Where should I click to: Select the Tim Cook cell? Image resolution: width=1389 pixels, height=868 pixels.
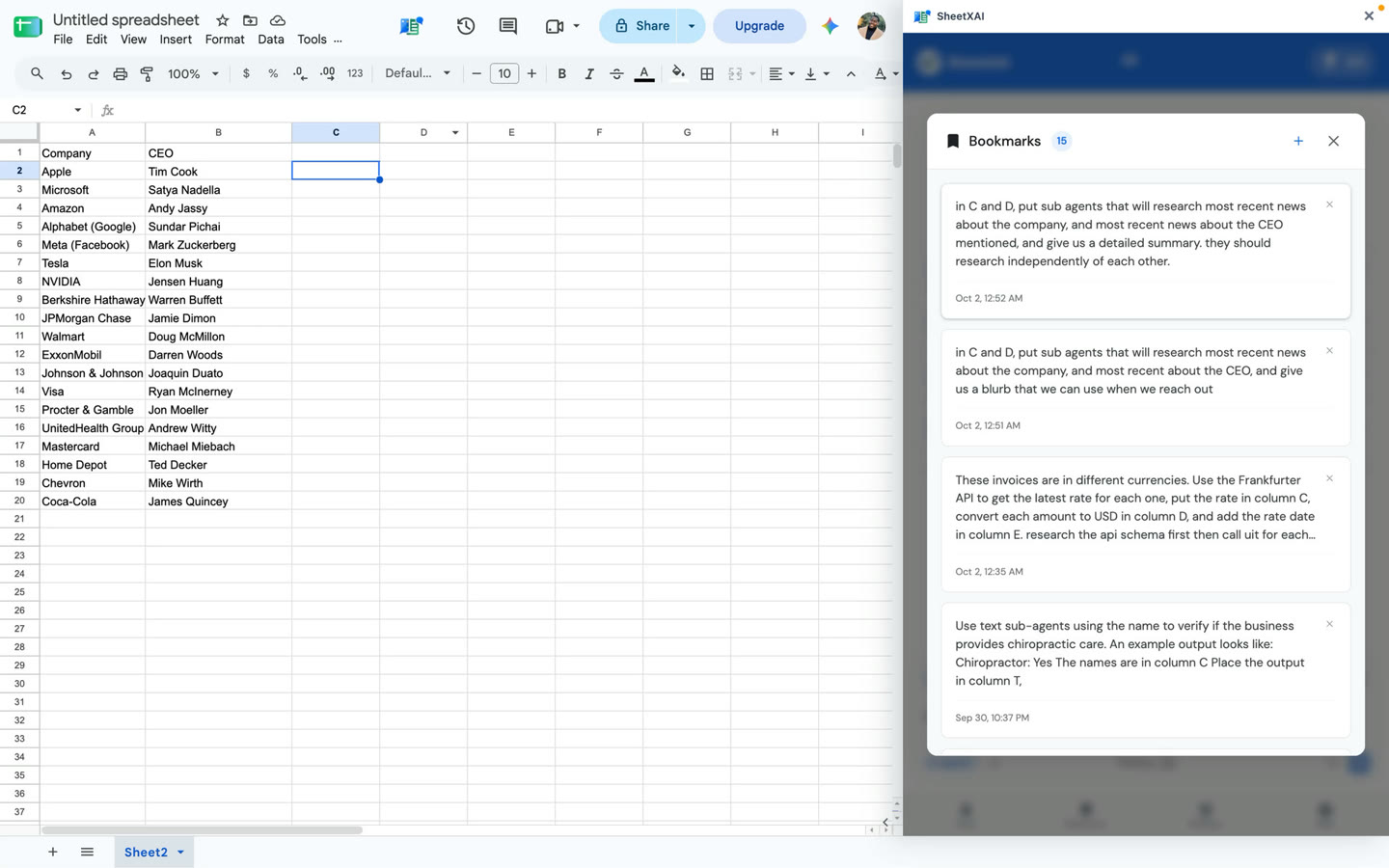click(218, 171)
